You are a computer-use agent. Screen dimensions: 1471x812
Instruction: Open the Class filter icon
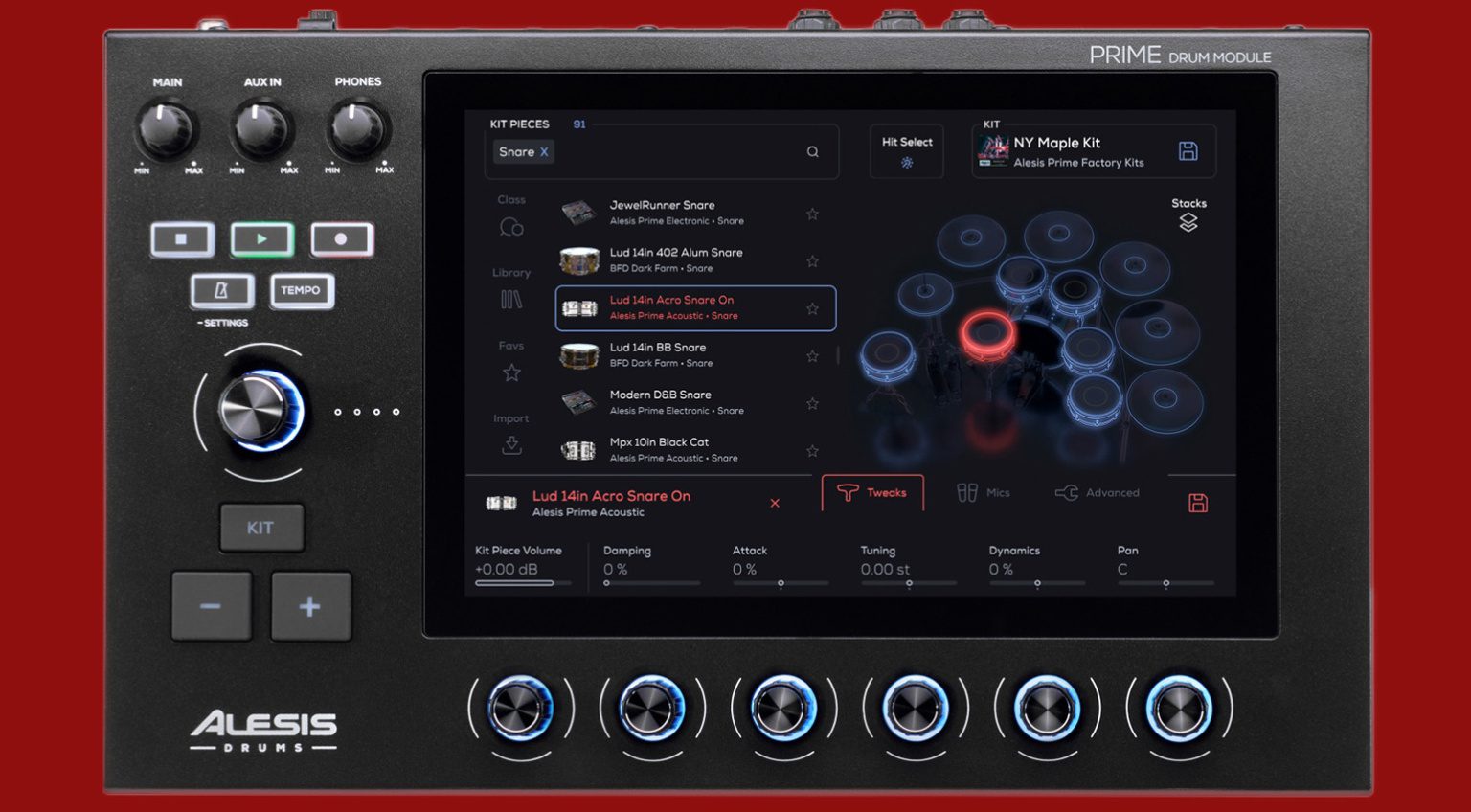coord(511,225)
